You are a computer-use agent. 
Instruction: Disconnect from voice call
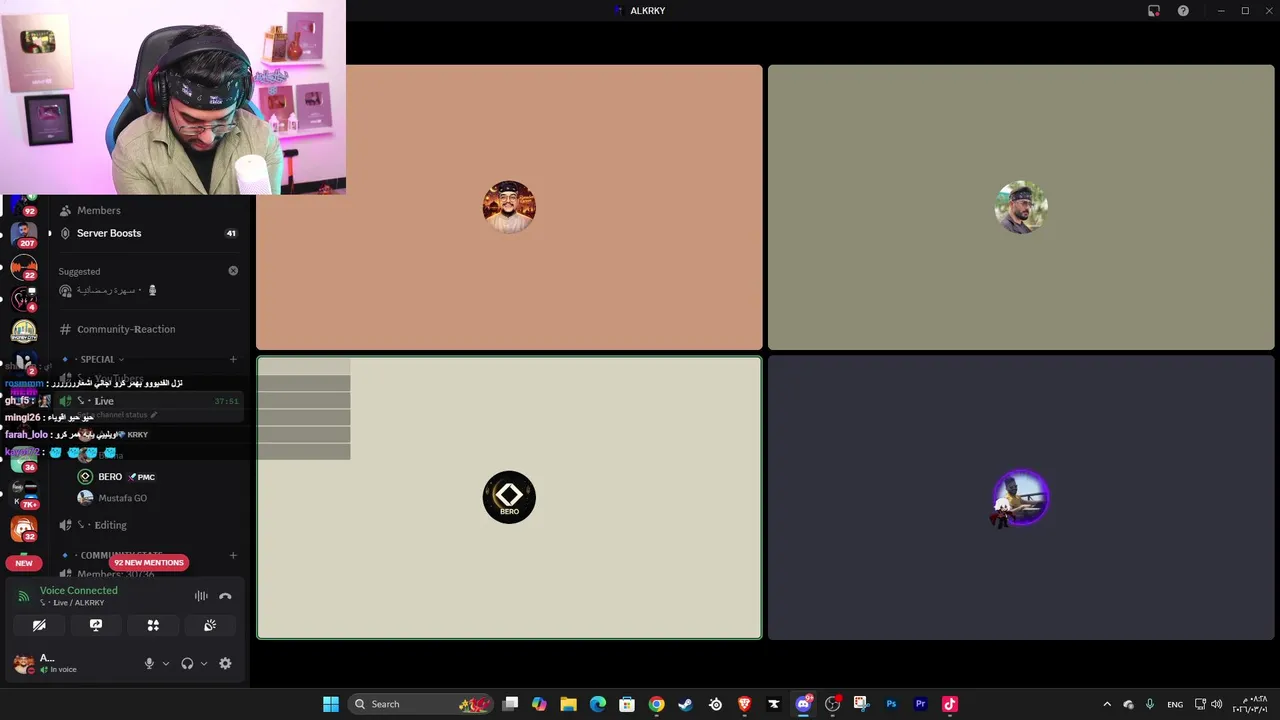coord(225,596)
